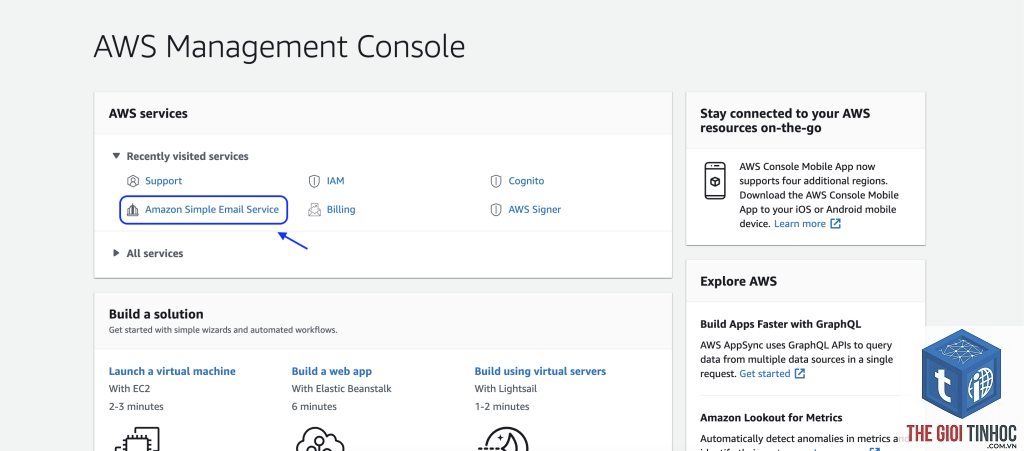The width and height of the screenshot is (1024, 451).
Task: Click the EC2 virtual machine chip icon
Action: tap(137, 439)
